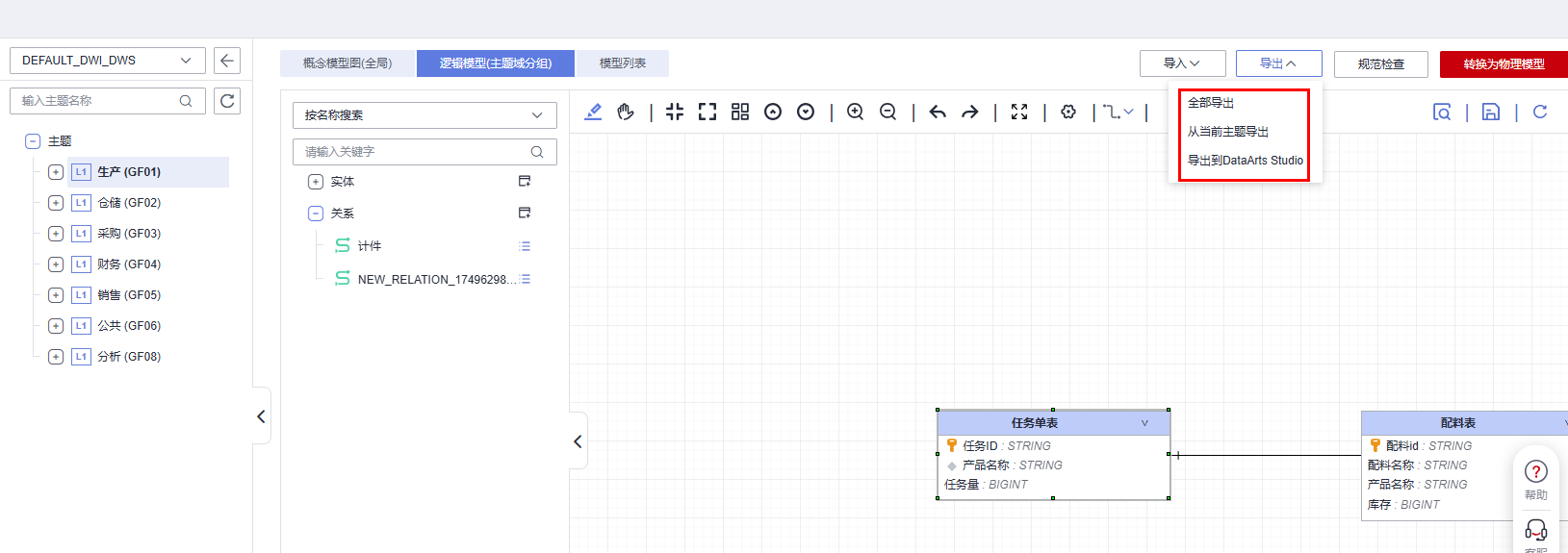Image resolution: width=1568 pixels, height=553 pixels.
Task: Click search icon in keyword field
Action: tap(537, 152)
